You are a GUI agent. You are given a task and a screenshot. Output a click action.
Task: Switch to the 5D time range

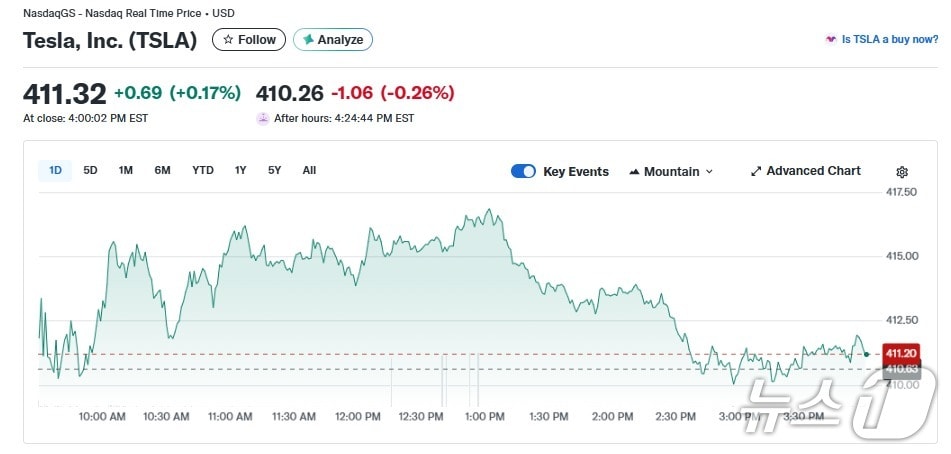tap(90, 170)
